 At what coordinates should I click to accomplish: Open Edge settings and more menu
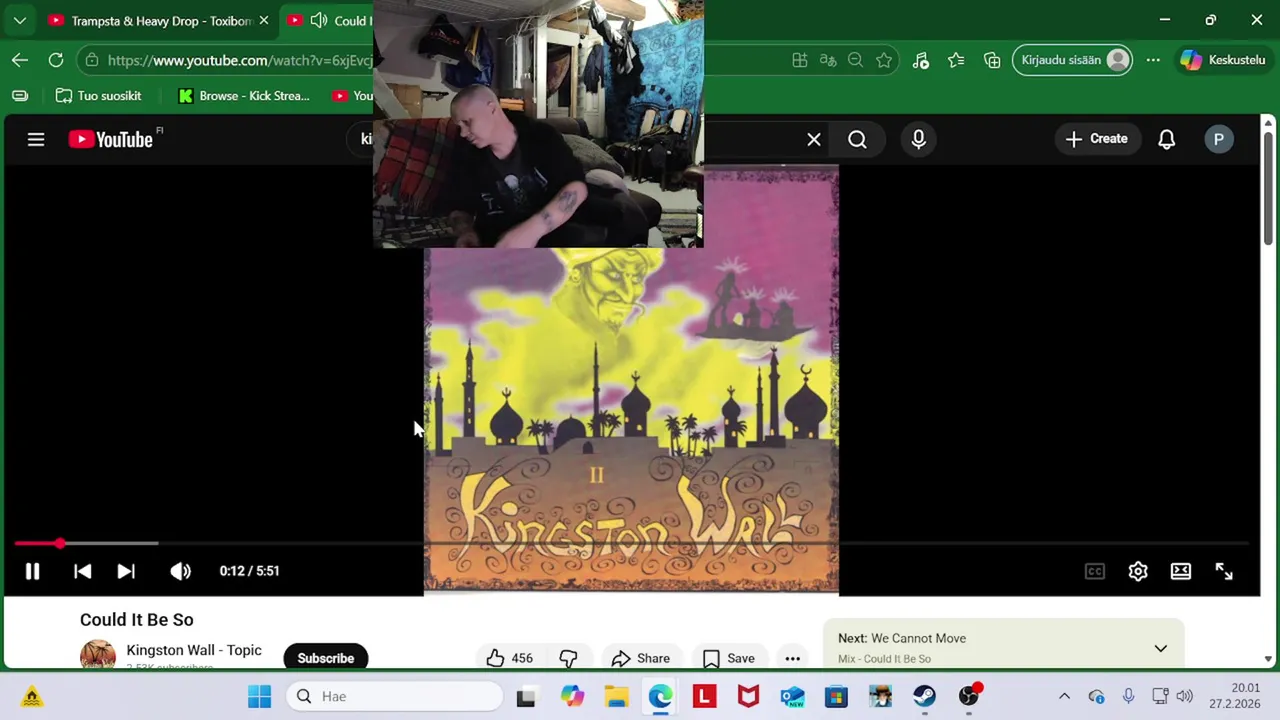(1153, 60)
